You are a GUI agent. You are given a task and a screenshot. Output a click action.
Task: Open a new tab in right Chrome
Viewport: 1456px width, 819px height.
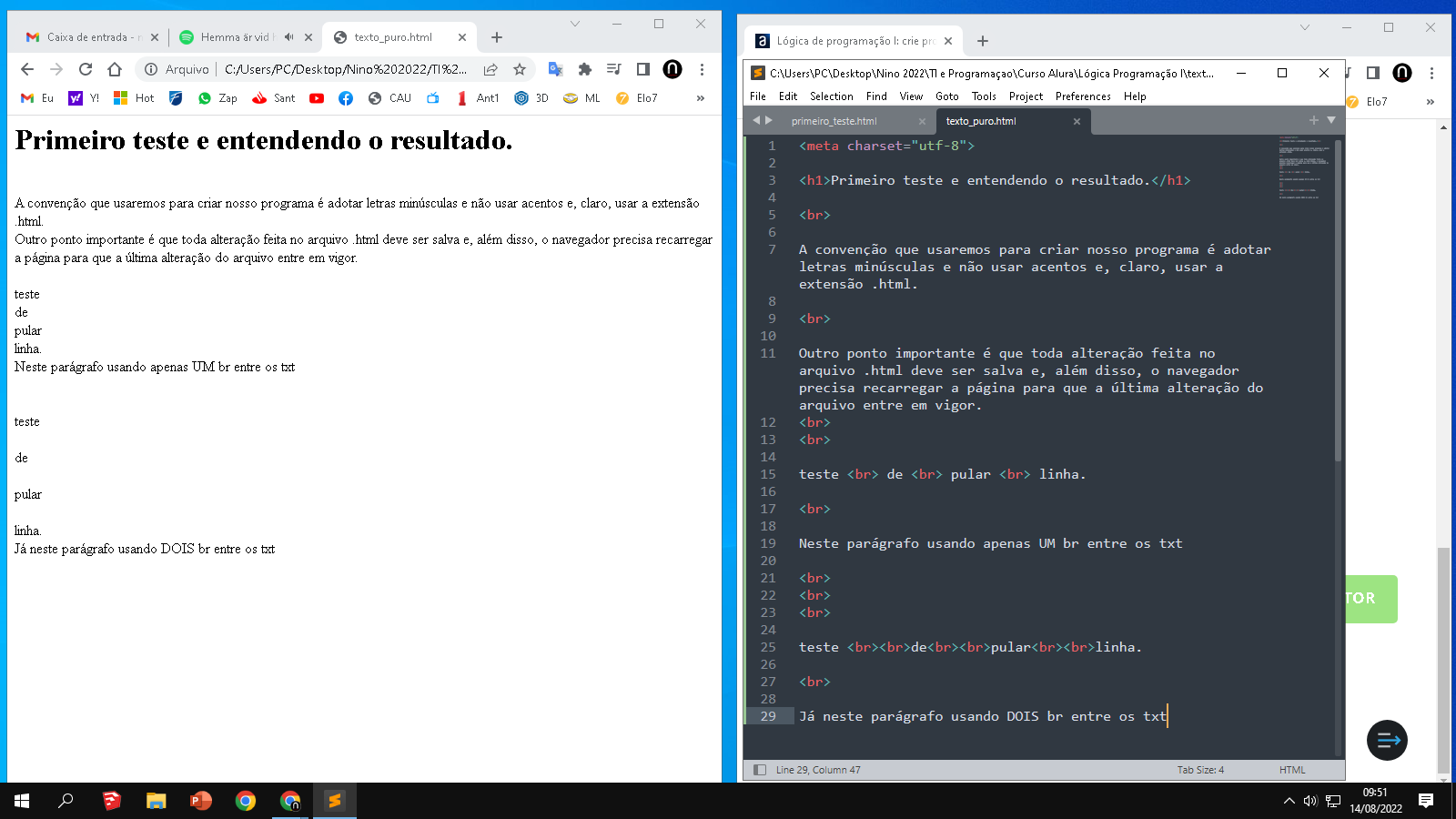[x=983, y=41]
